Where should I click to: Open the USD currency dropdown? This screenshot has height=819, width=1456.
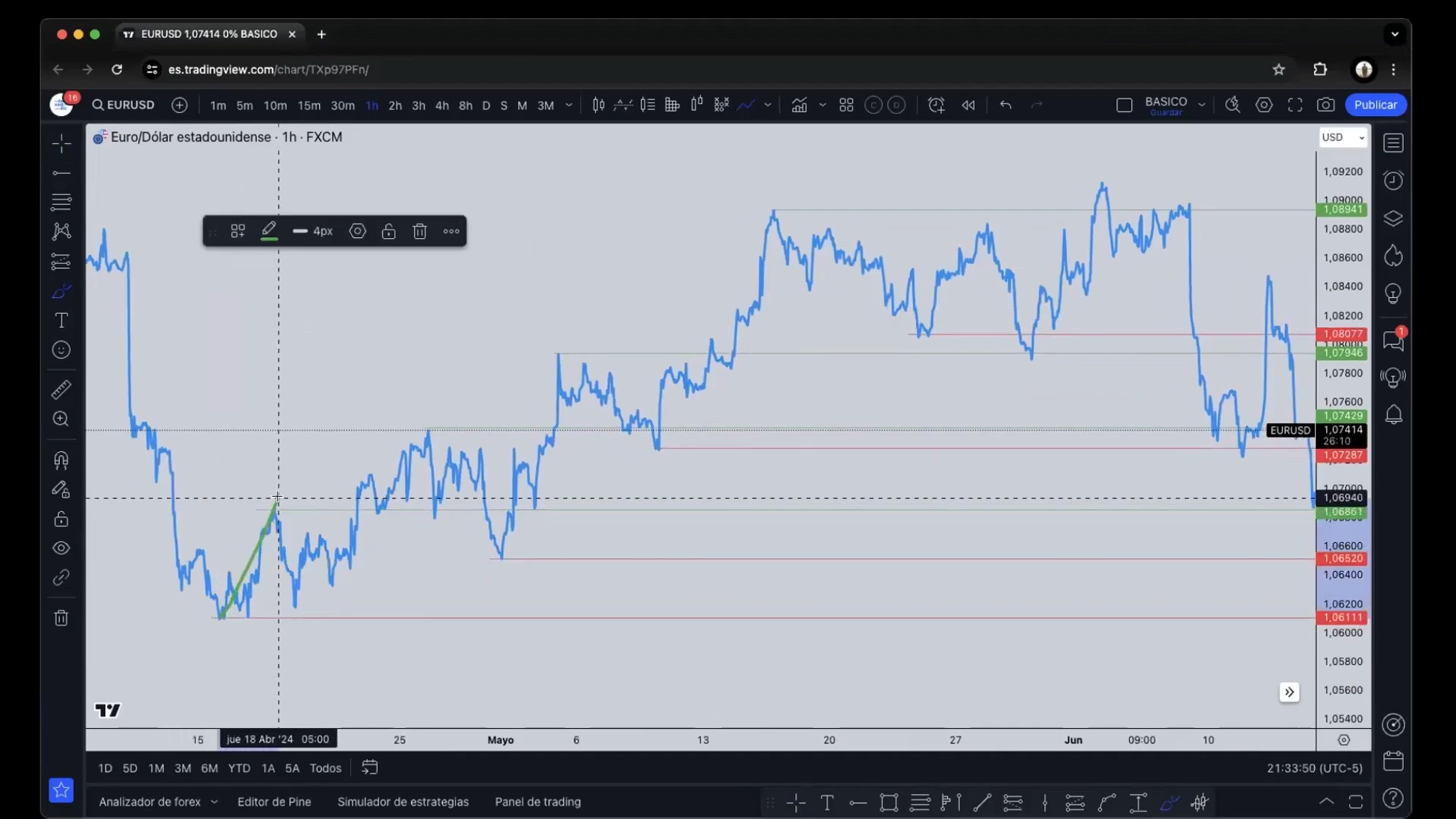click(1343, 137)
